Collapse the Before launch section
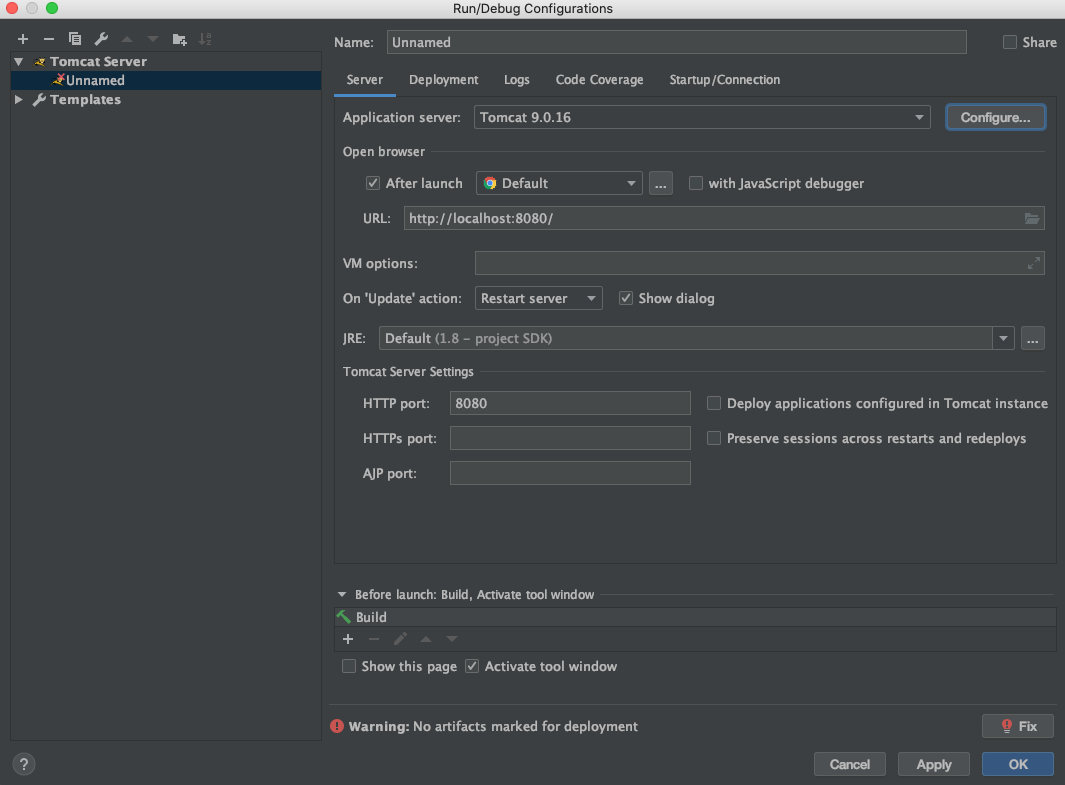Viewport: 1065px width, 785px height. (x=342, y=595)
